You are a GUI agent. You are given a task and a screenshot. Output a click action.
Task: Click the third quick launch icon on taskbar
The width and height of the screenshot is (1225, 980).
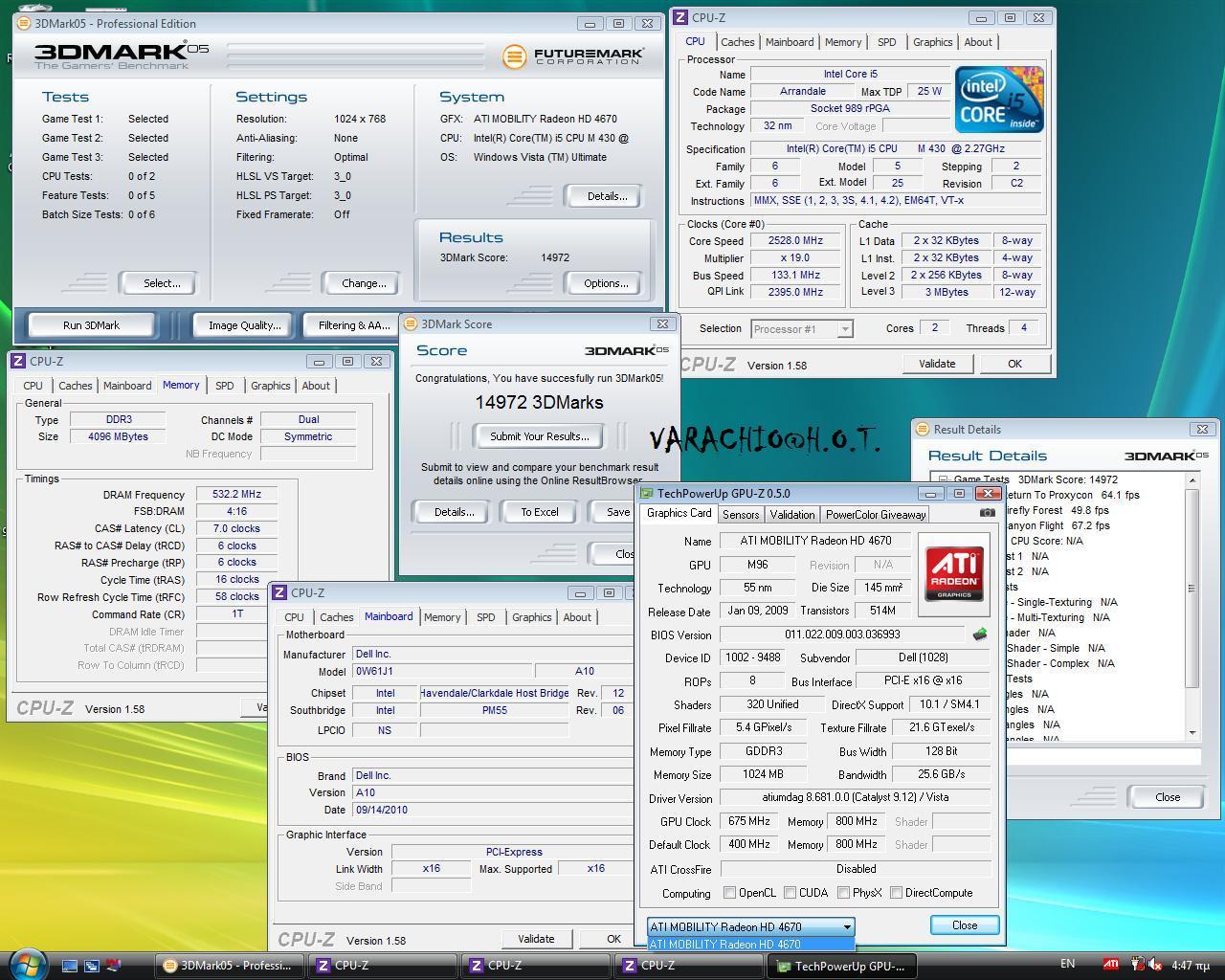click(114, 966)
